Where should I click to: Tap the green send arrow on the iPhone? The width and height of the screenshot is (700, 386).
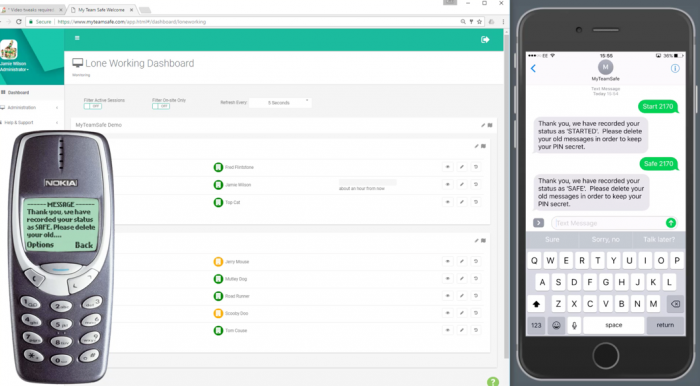671,223
